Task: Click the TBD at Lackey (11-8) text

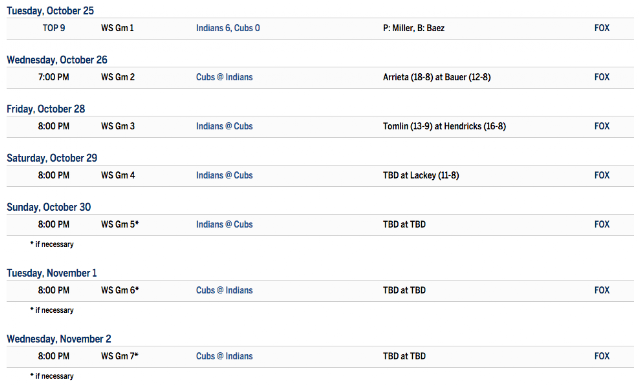Action: [421, 175]
